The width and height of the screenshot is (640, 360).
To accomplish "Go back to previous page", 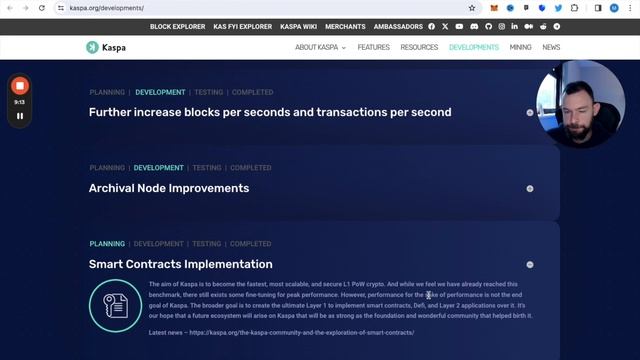I will (x=10, y=8).
